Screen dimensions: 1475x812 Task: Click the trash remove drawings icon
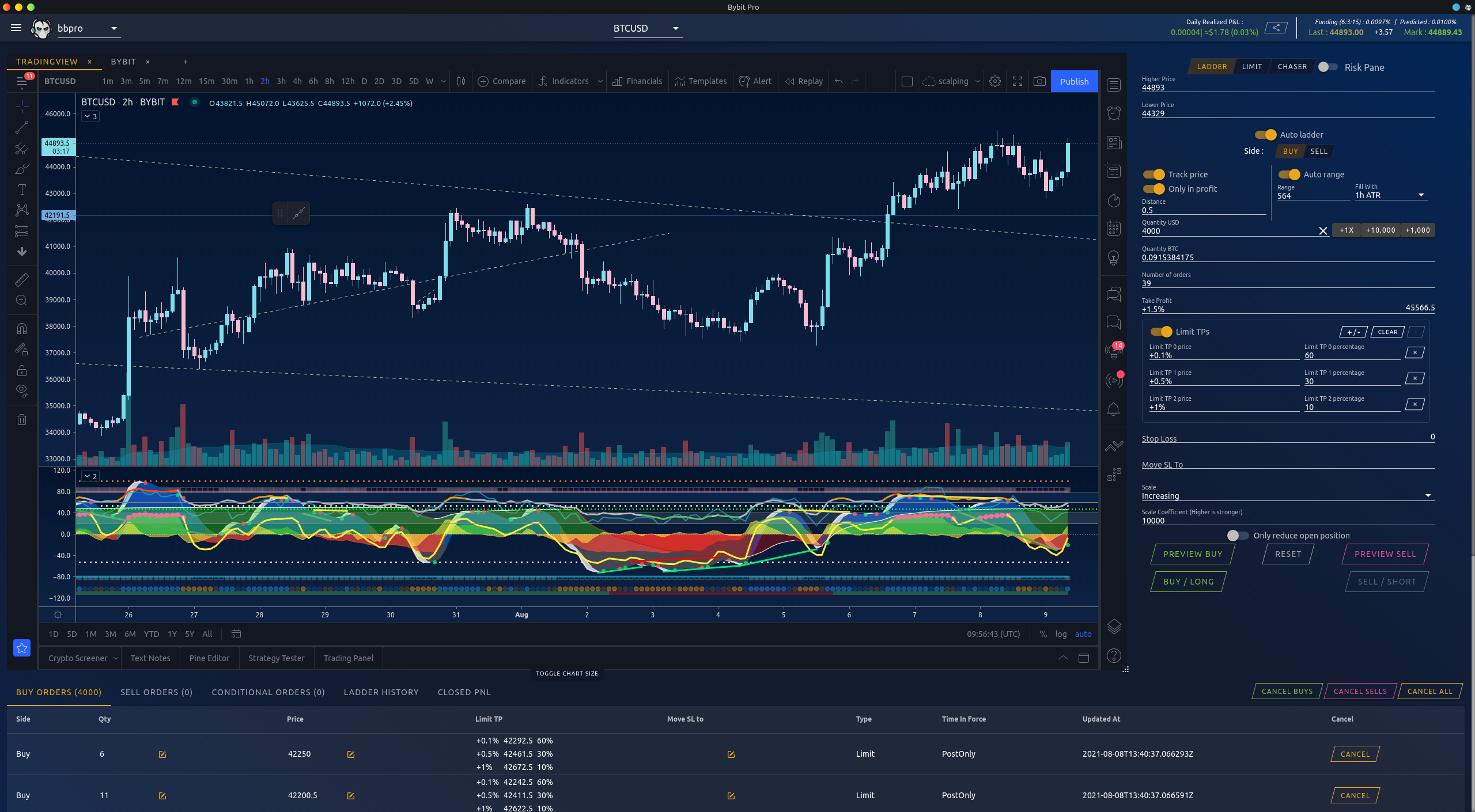(22, 420)
